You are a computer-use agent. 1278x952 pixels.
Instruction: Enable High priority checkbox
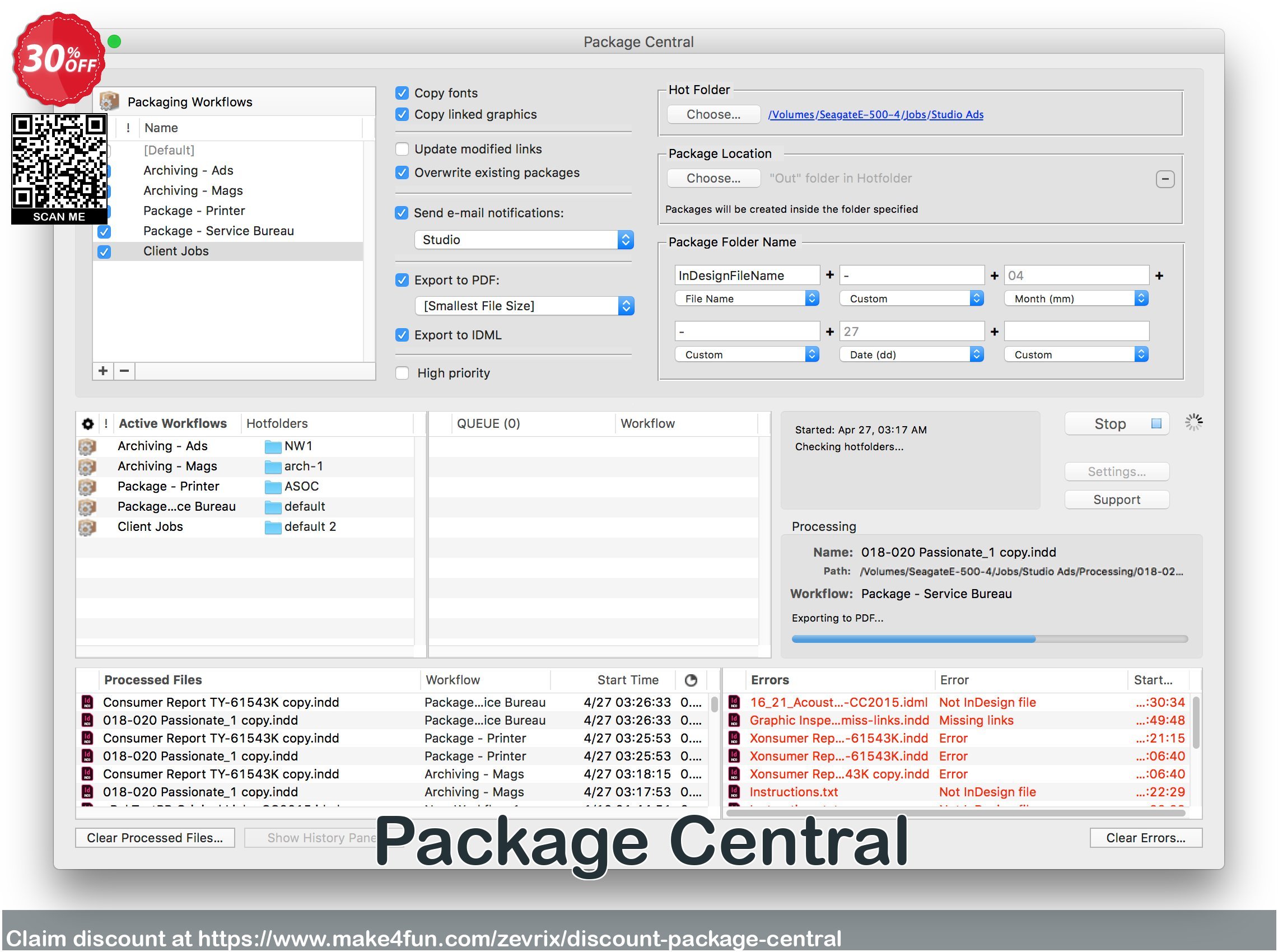coord(402,374)
